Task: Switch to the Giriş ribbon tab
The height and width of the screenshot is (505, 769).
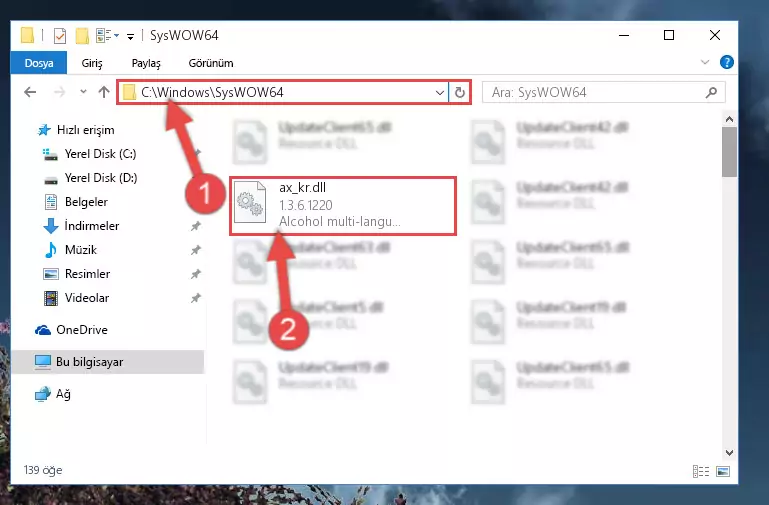Action: point(92,63)
